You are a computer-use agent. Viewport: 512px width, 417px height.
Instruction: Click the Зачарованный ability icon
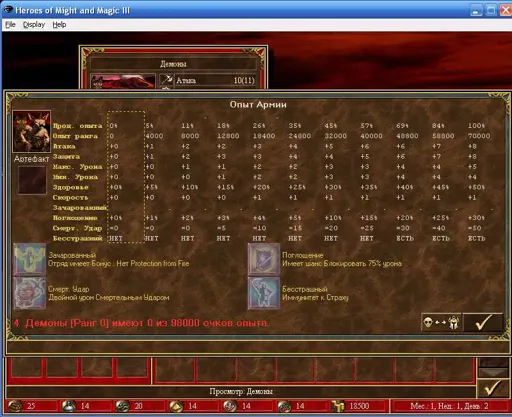tap(30, 259)
